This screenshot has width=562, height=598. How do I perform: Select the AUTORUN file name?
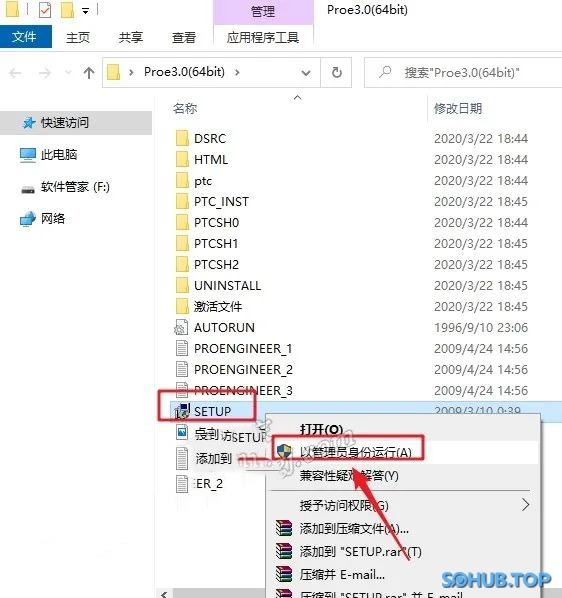coord(224,328)
